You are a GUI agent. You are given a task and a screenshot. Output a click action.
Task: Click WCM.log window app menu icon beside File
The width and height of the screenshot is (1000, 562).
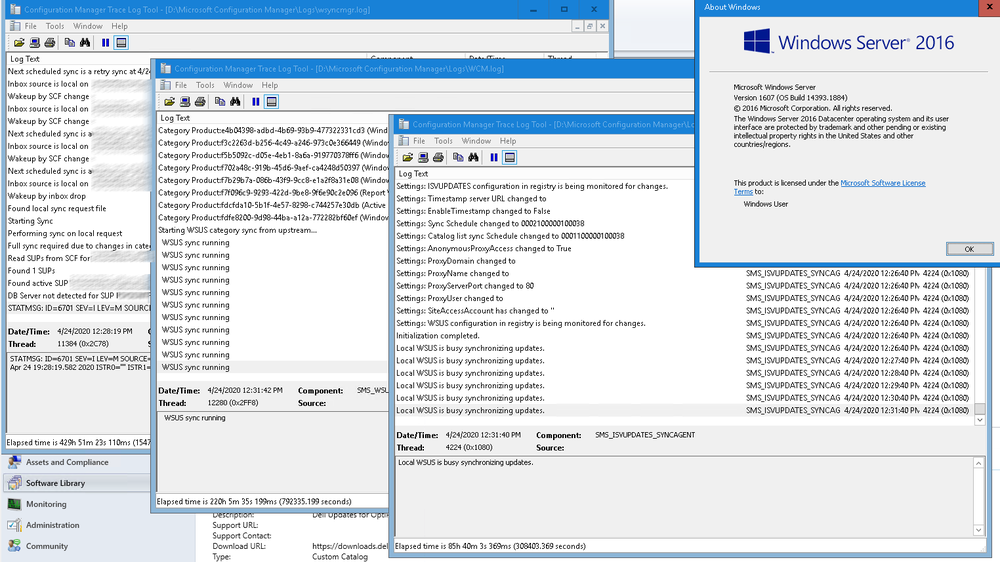tap(165, 85)
